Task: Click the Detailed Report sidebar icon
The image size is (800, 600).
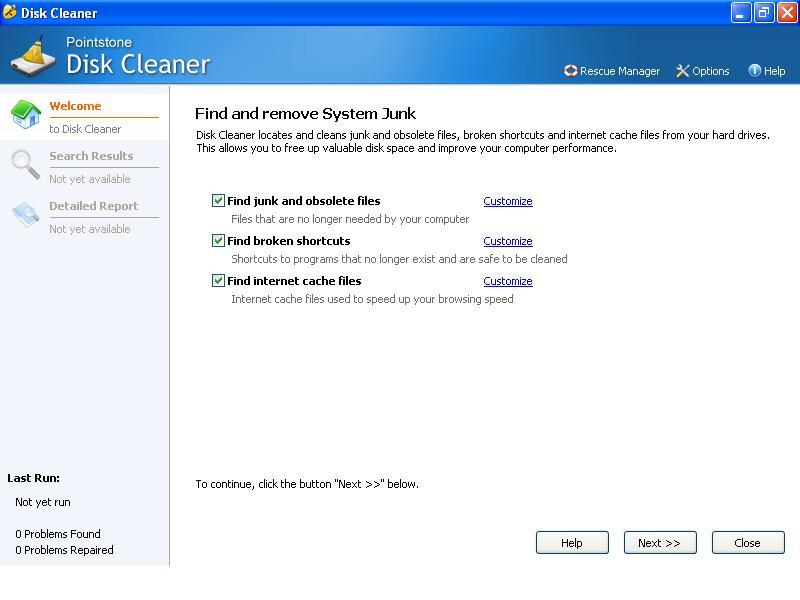Action: click(26, 214)
